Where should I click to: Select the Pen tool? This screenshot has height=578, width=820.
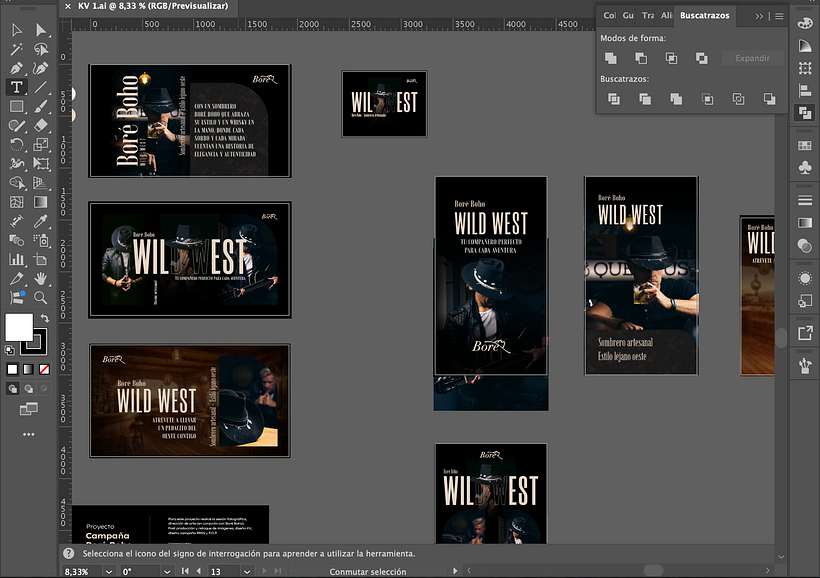click(17, 68)
